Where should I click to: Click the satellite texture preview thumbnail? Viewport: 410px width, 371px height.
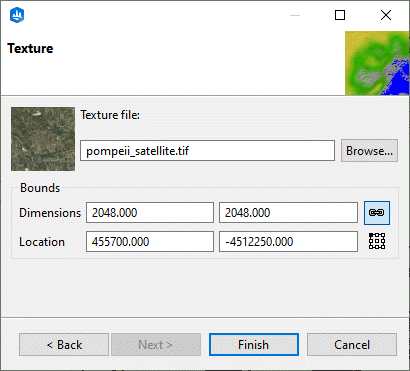point(43,139)
